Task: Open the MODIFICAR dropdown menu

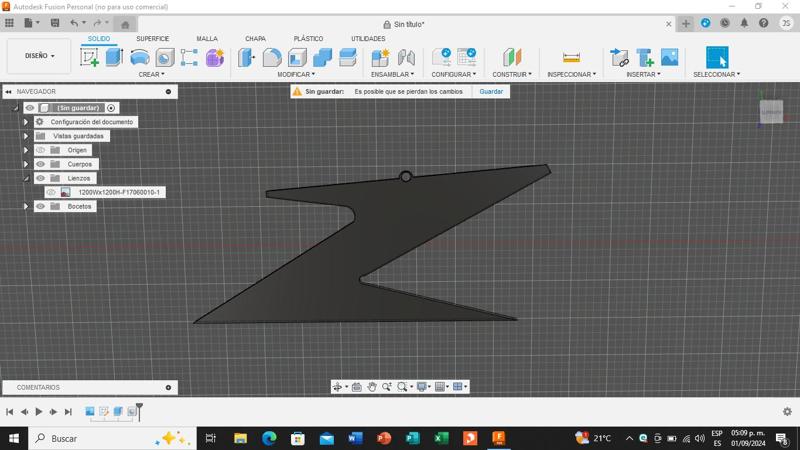Action: point(296,74)
